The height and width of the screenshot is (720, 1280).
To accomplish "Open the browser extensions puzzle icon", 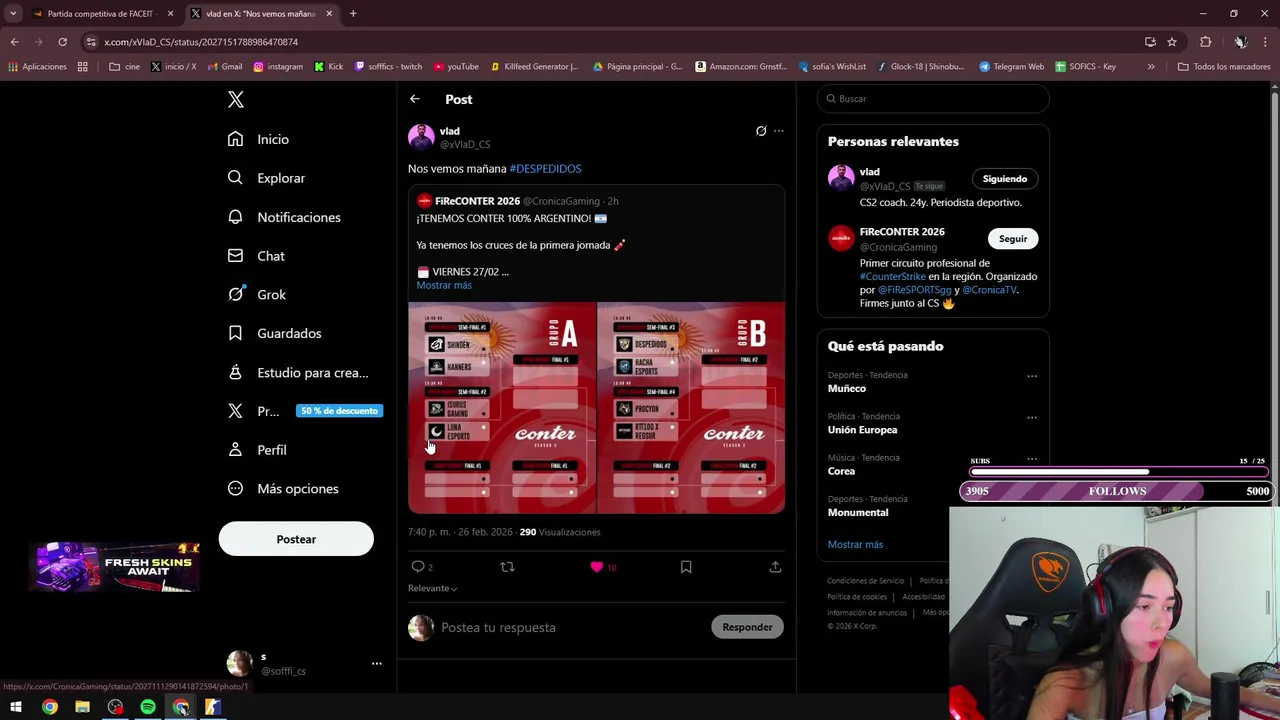I will (1205, 42).
